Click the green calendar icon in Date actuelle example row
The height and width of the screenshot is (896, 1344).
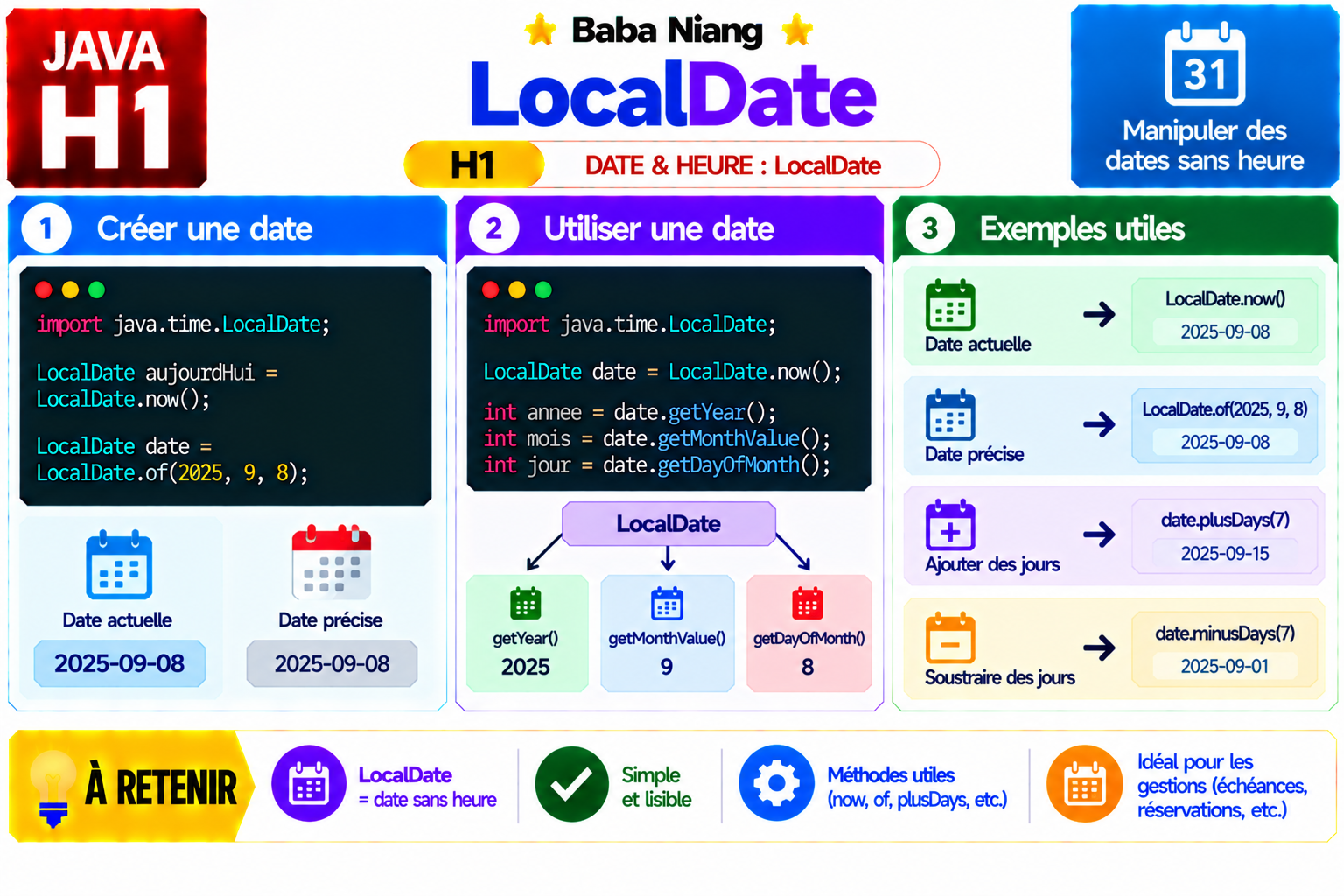point(950,305)
